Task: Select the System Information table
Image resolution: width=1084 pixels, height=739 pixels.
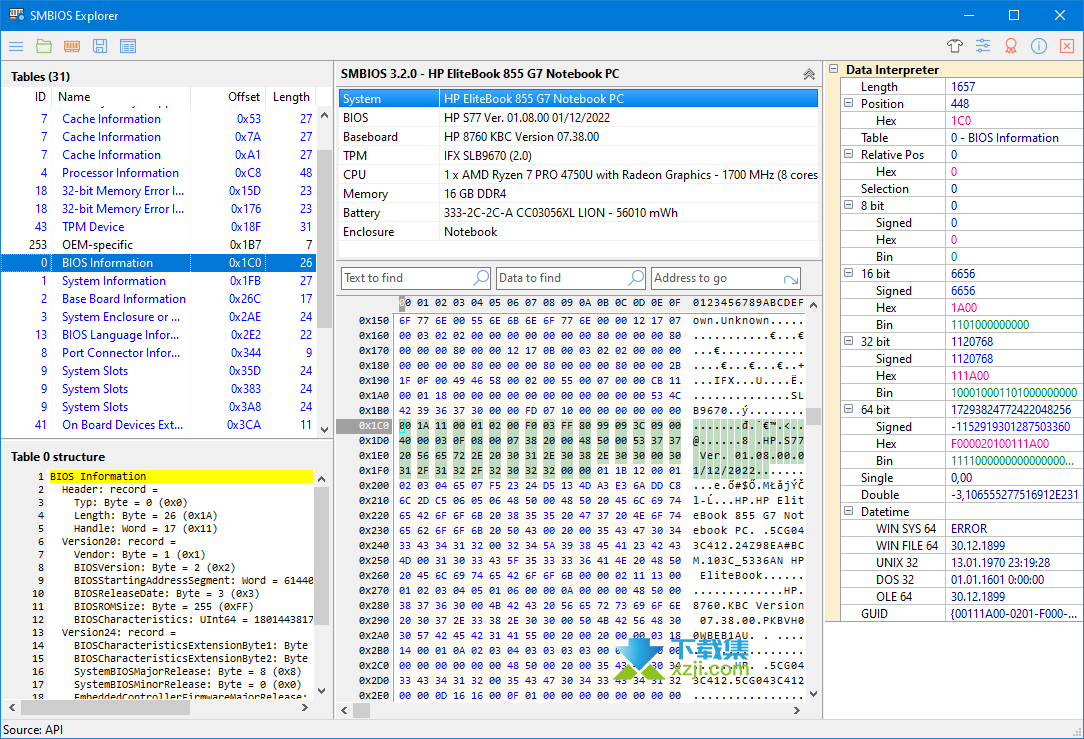Action: [x=158, y=281]
